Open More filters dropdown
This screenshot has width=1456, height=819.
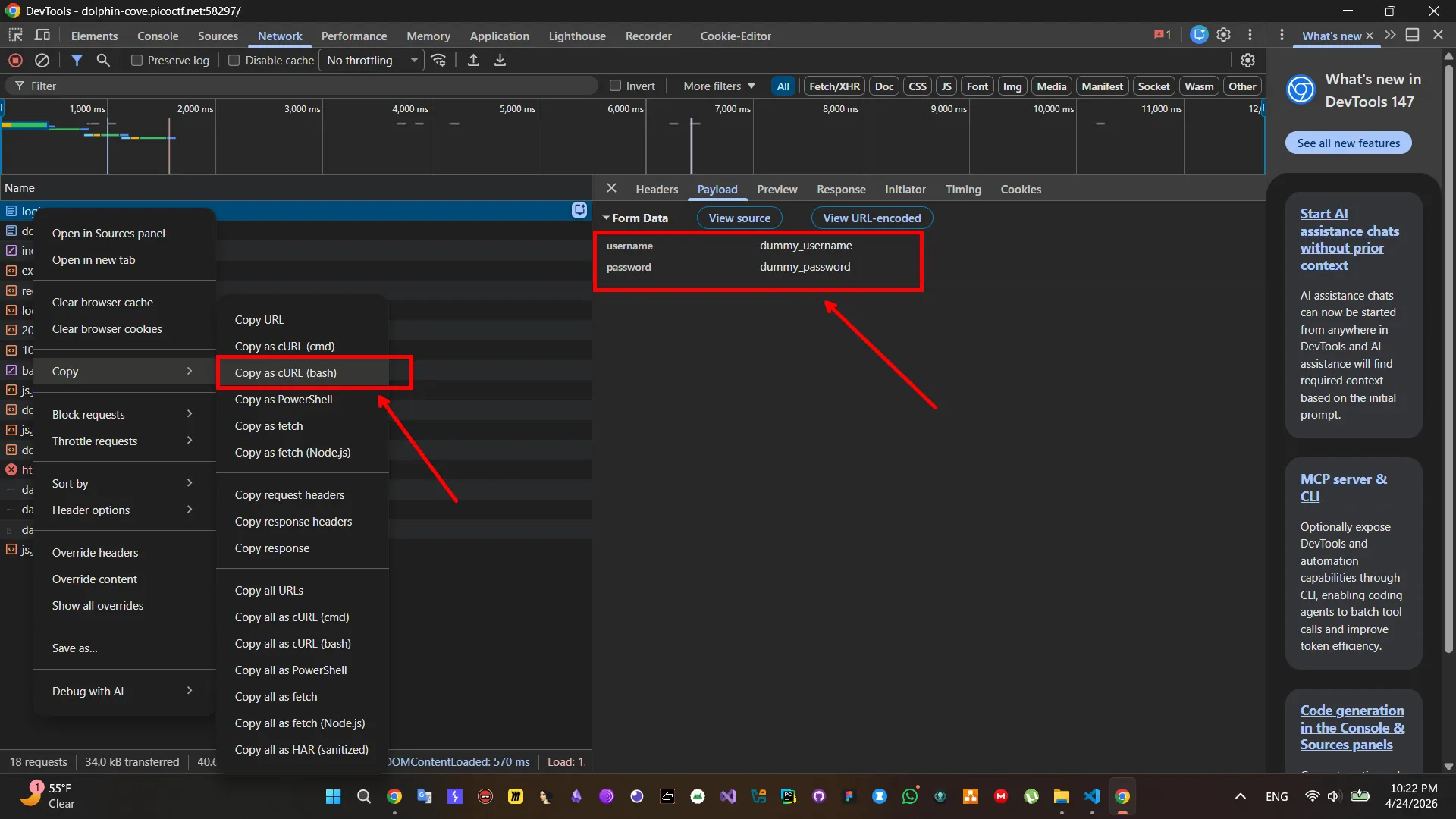pyautogui.click(x=719, y=86)
